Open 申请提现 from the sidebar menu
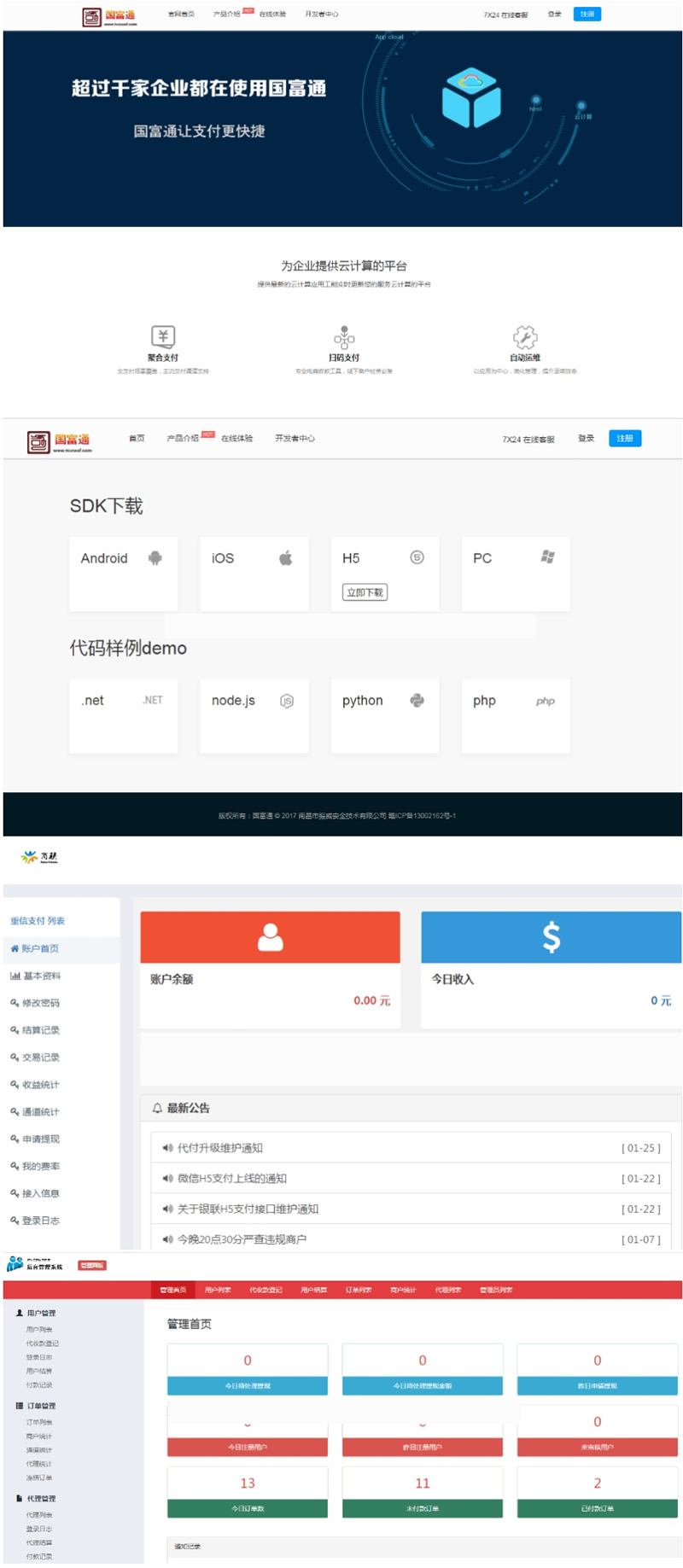Viewport: 683px width, 1568px height. (x=40, y=1139)
